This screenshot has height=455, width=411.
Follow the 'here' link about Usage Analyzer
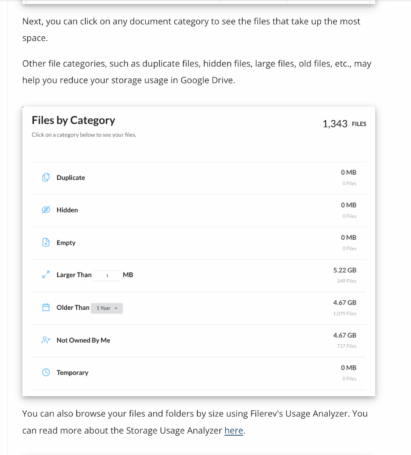tap(234, 431)
